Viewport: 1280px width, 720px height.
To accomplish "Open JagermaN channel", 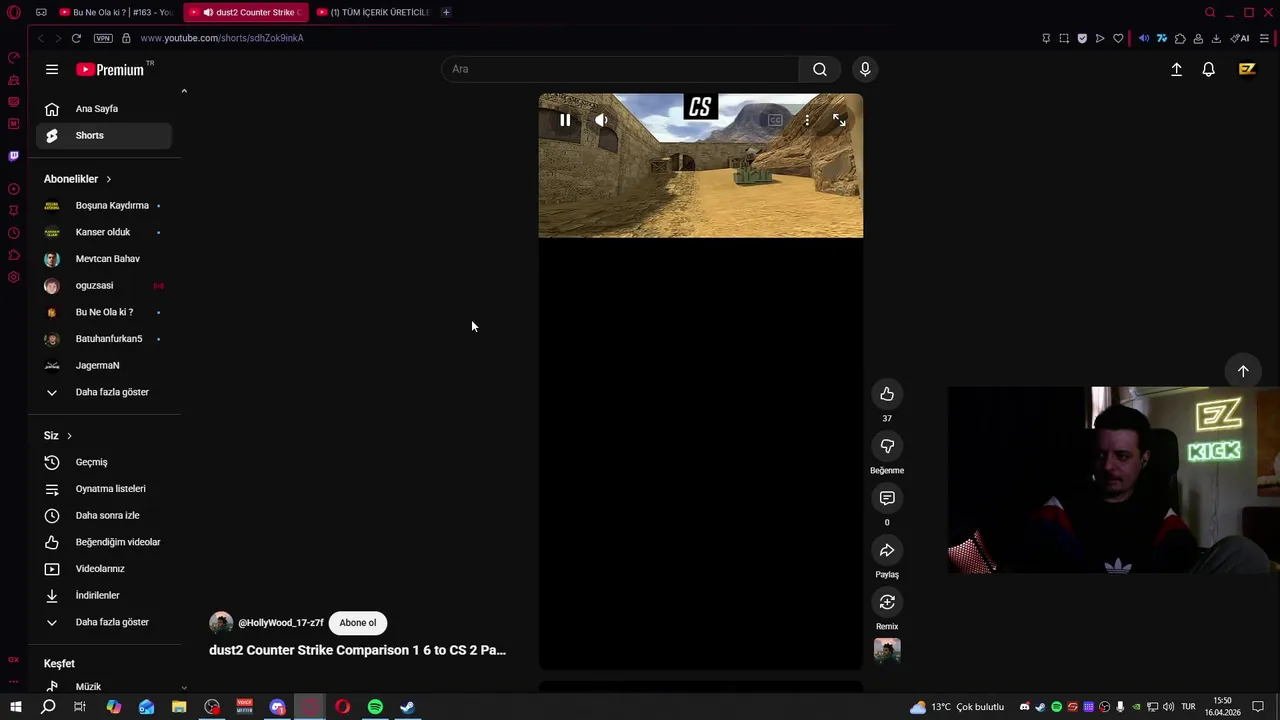I will pyautogui.click(x=104, y=366).
